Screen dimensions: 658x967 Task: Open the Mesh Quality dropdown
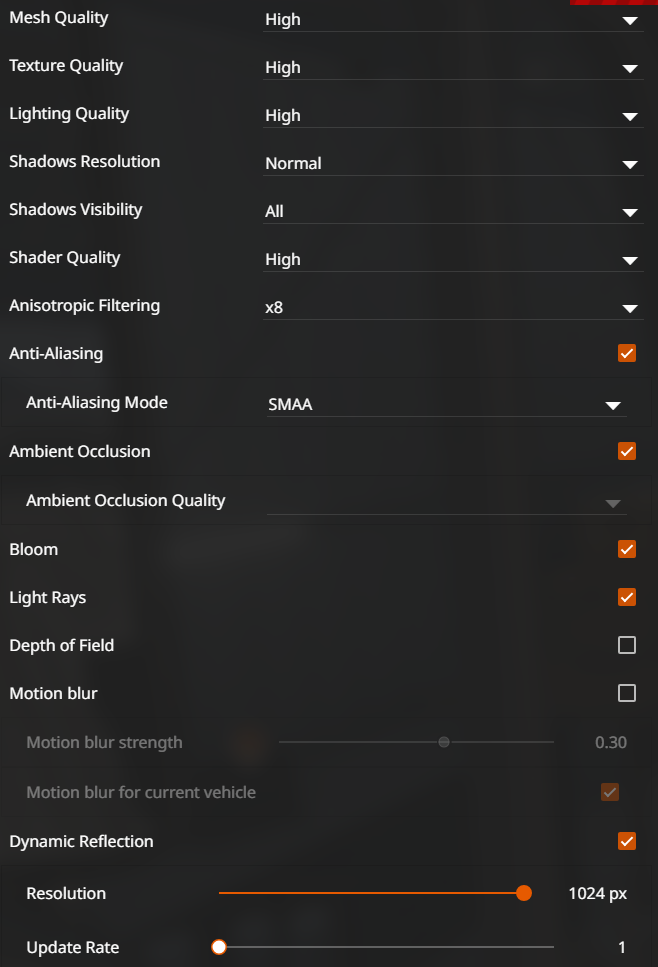[x=452, y=19]
